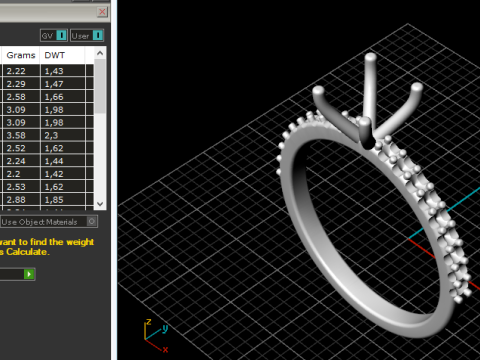Click the scroll down arrow in the weight list
This screenshot has width=480, height=360.
[x=100, y=204]
